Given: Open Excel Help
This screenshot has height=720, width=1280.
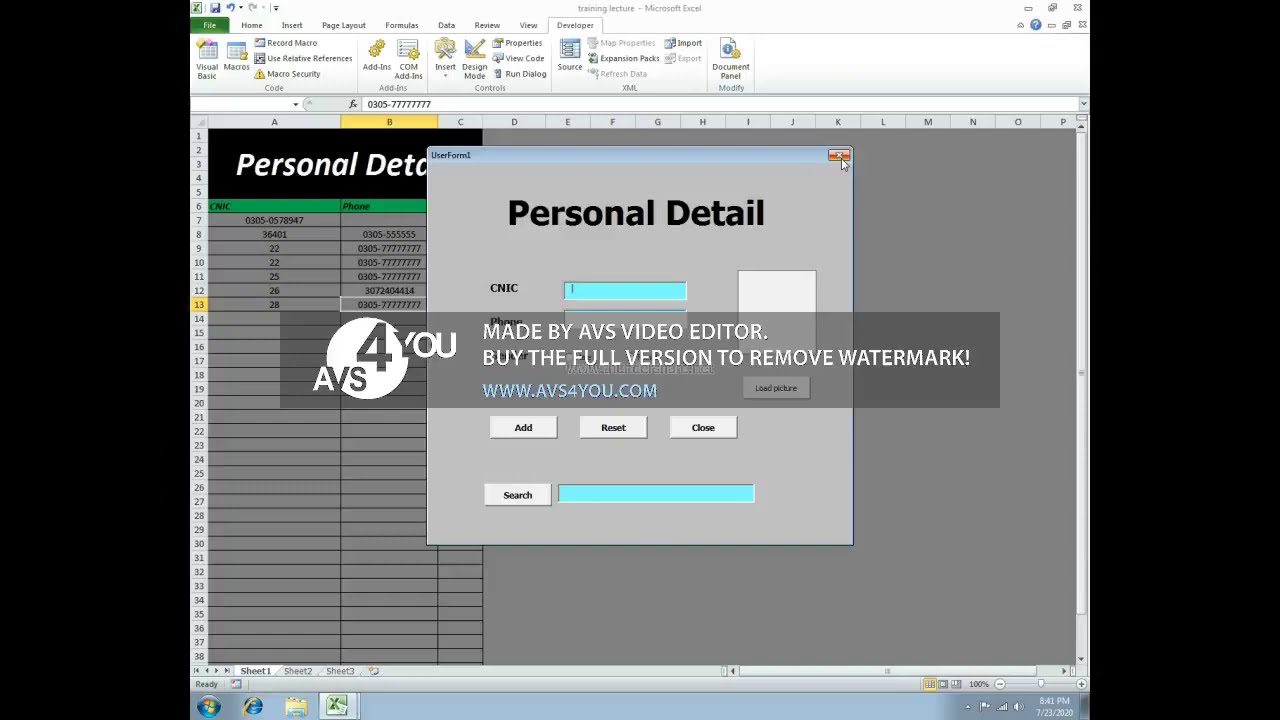Looking at the screenshot, I should 1036,25.
